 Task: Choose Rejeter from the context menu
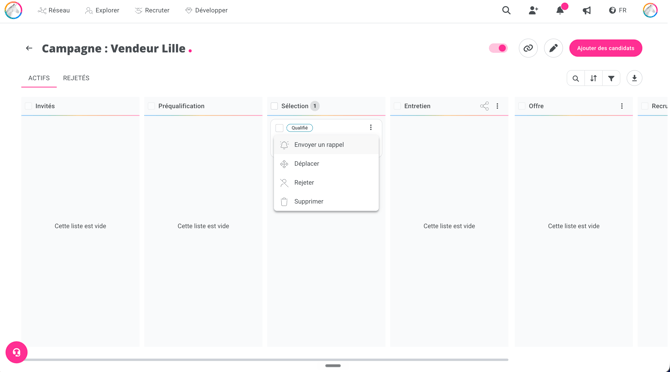point(326,182)
